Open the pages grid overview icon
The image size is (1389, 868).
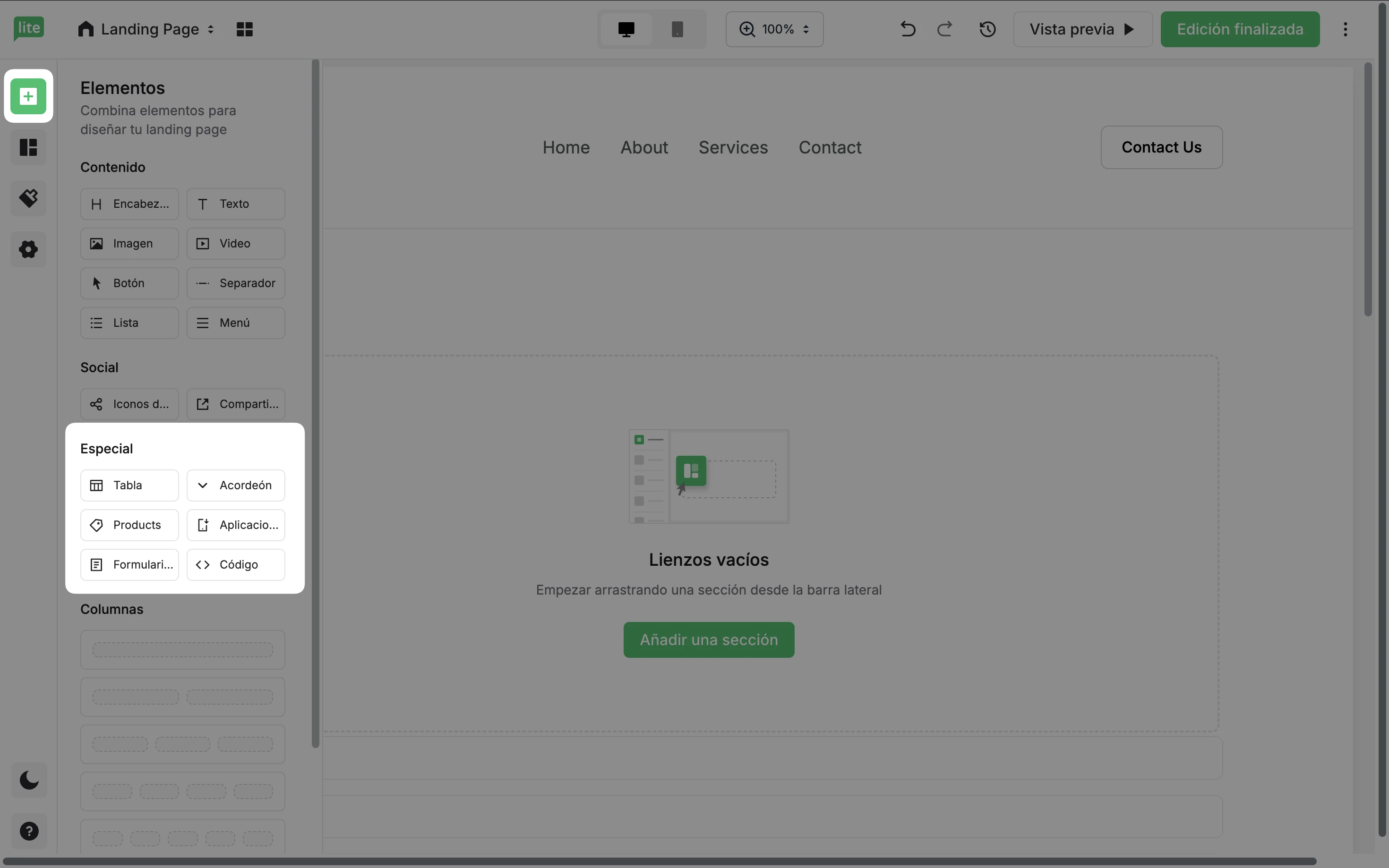click(x=245, y=29)
